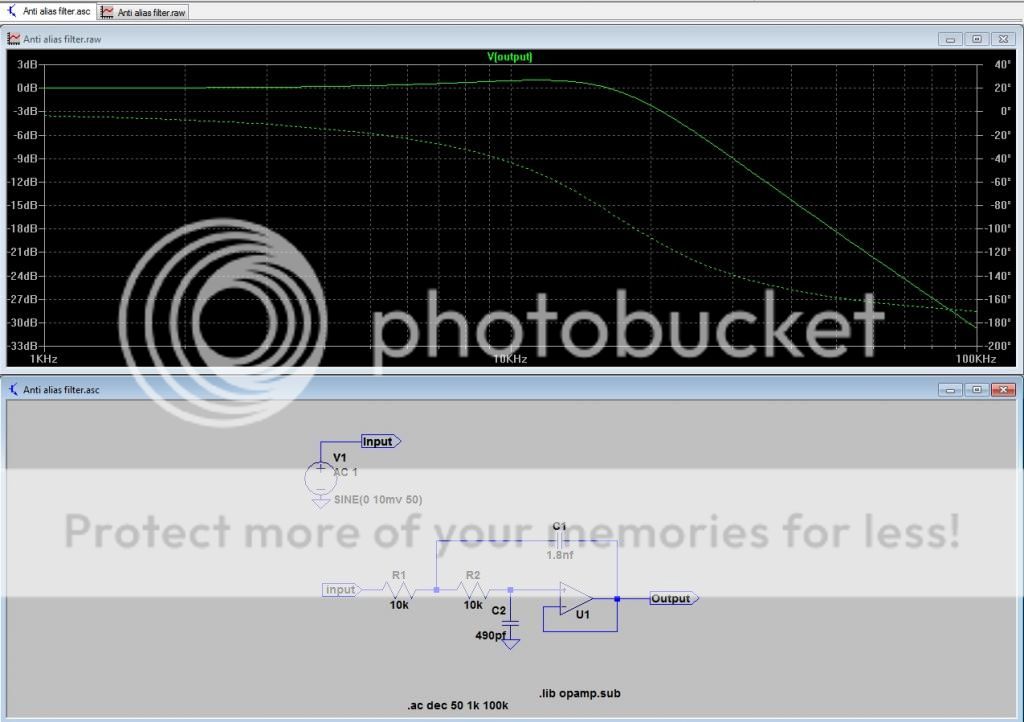Switch to the Anti alias filter.raw tab
Viewport: 1024px width, 722px height.
point(143,12)
